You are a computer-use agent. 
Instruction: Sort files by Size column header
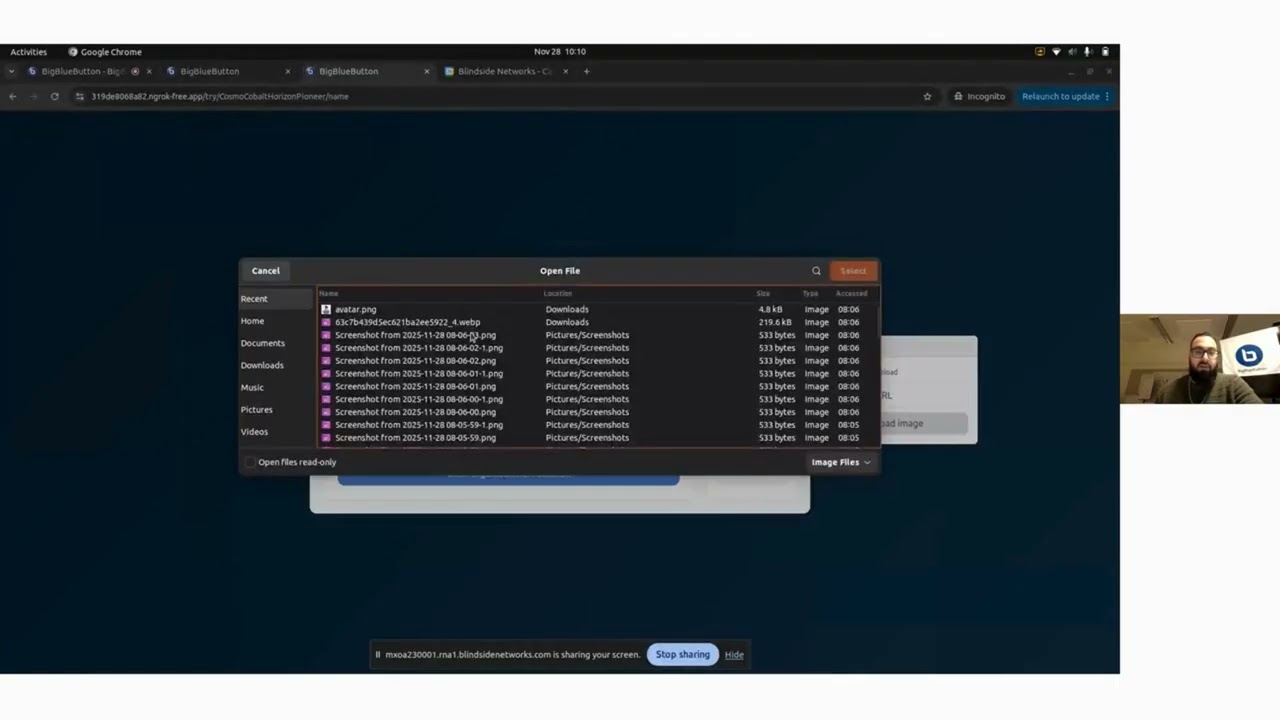coord(763,294)
